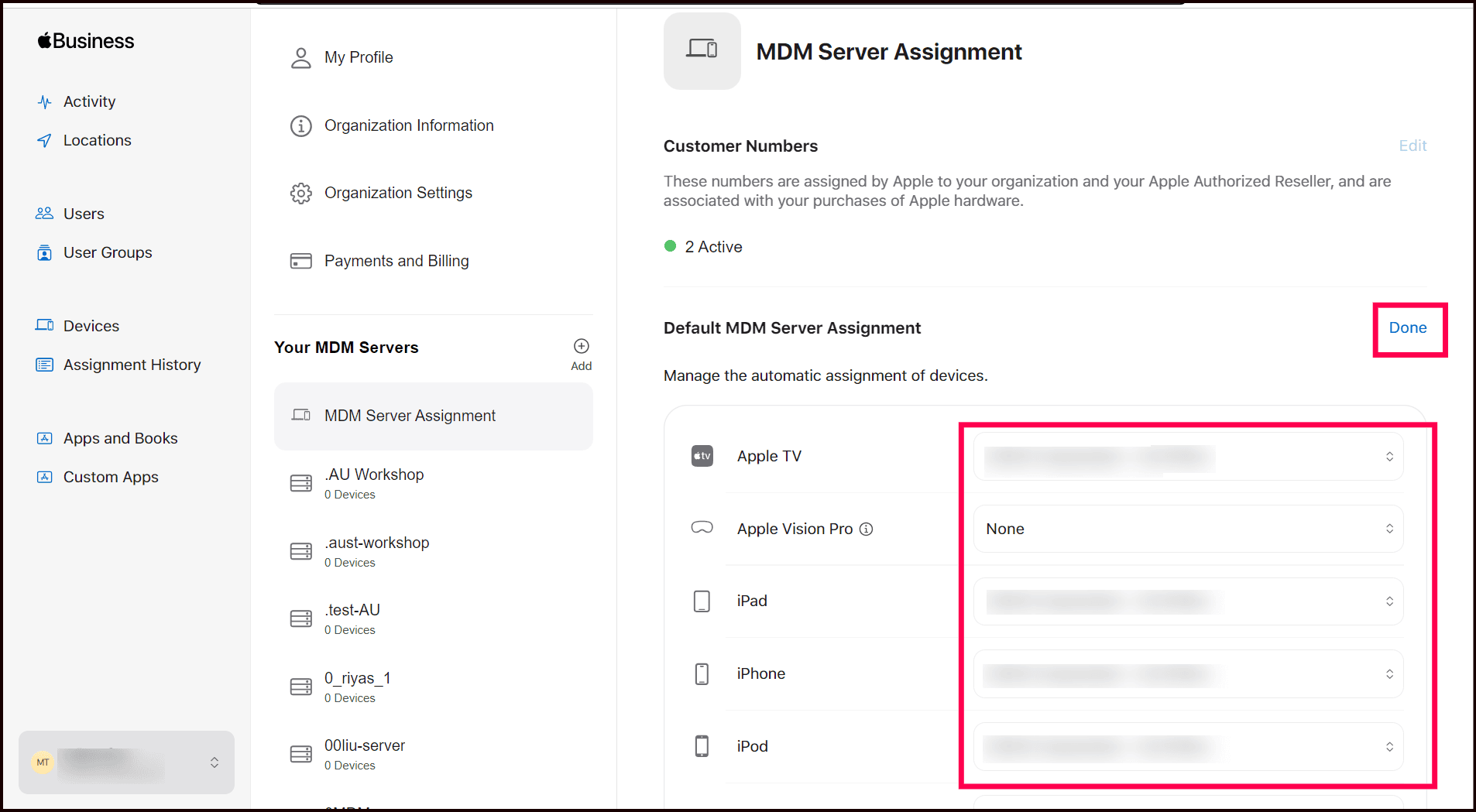Click the .test-AU server icon
1476x812 pixels.
[x=300, y=619]
